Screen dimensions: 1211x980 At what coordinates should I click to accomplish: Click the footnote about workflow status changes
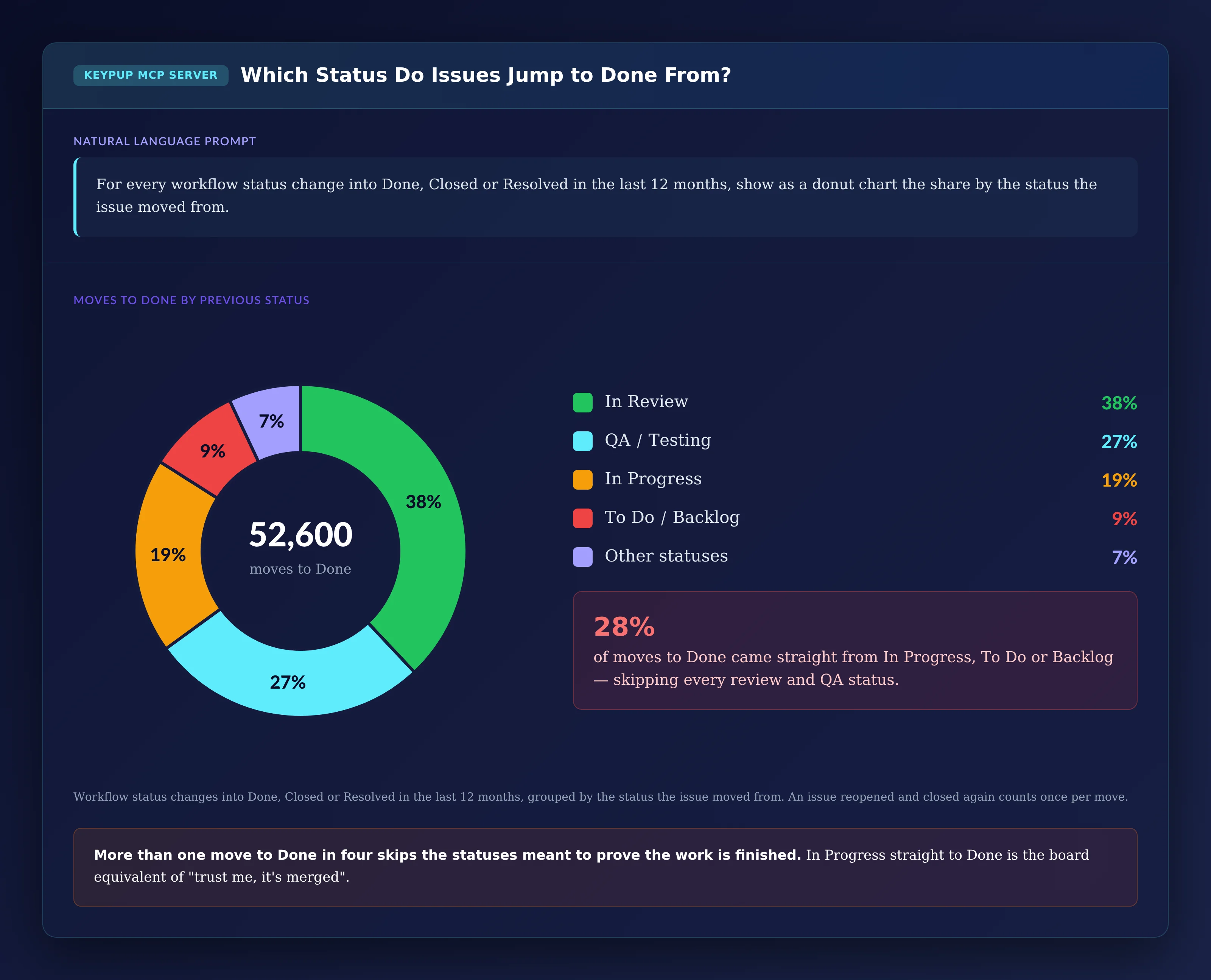pos(601,796)
